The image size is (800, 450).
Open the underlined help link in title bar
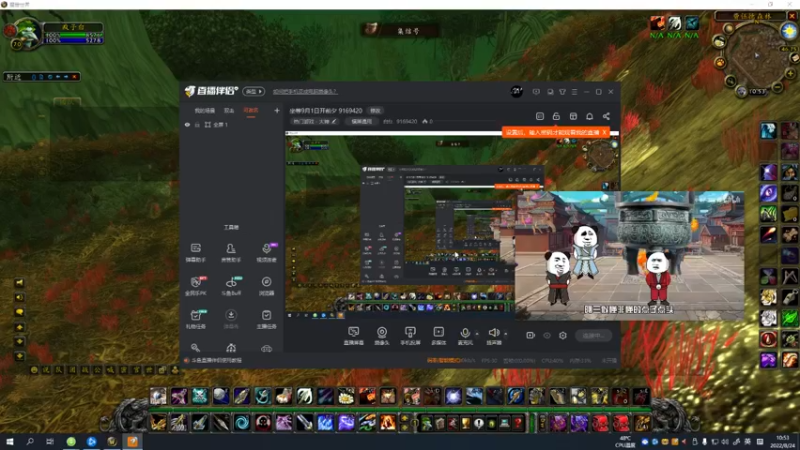point(305,92)
